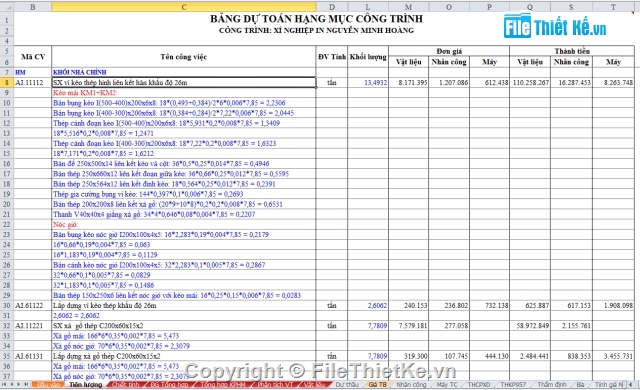The image size is (640, 390).
Task: Select column Q header
Action: (530, 7)
